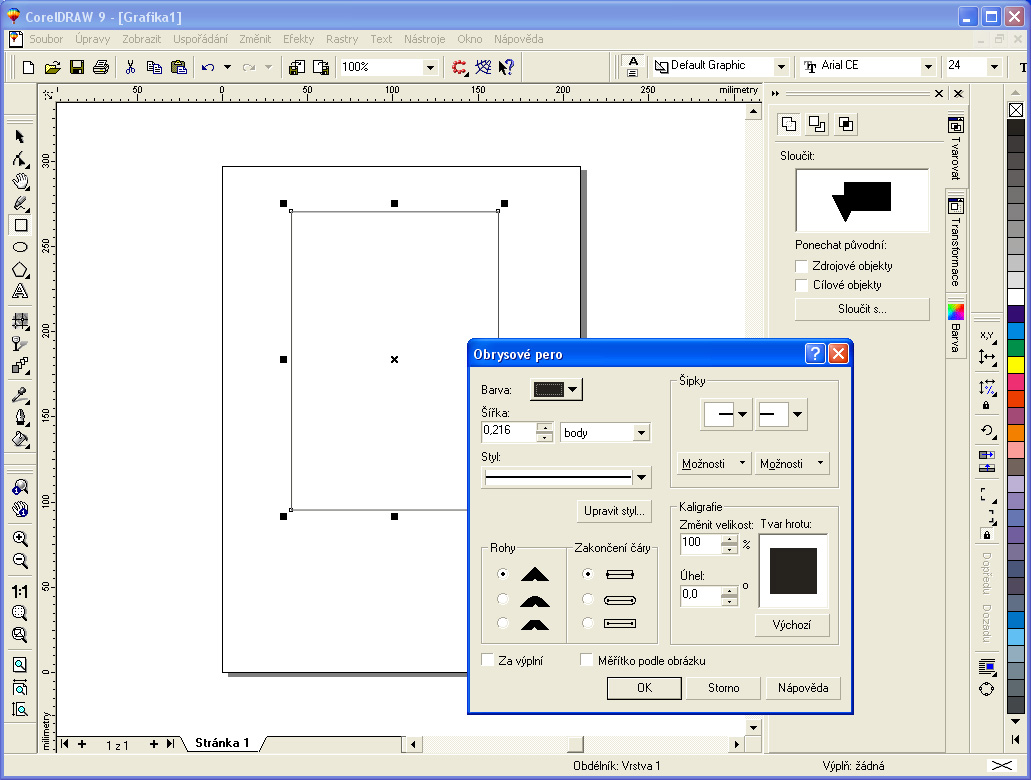Click the Print icon in the toolbar
The image size is (1031, 780).
tap(101, 67)
